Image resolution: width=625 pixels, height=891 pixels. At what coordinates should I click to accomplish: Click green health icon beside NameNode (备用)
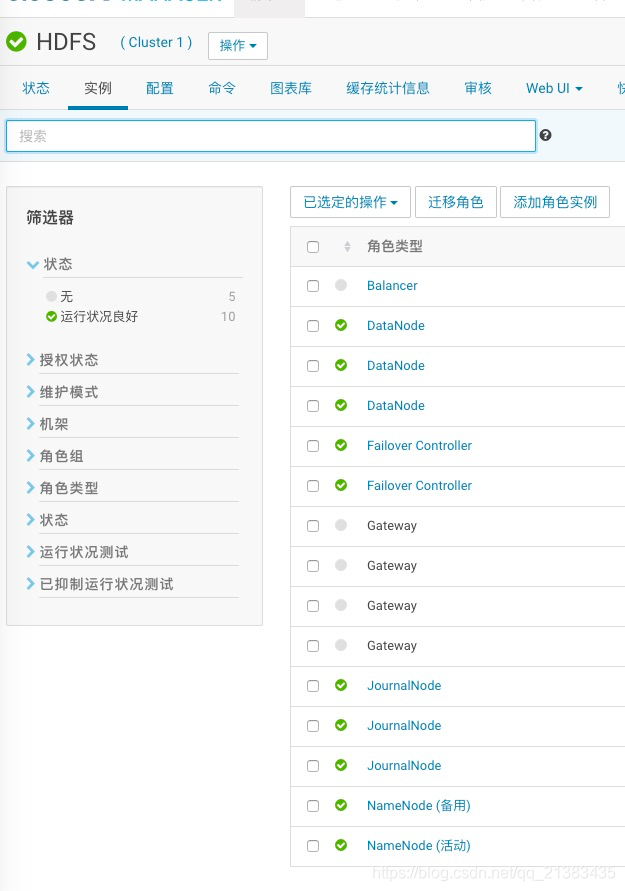click(341, 805)
